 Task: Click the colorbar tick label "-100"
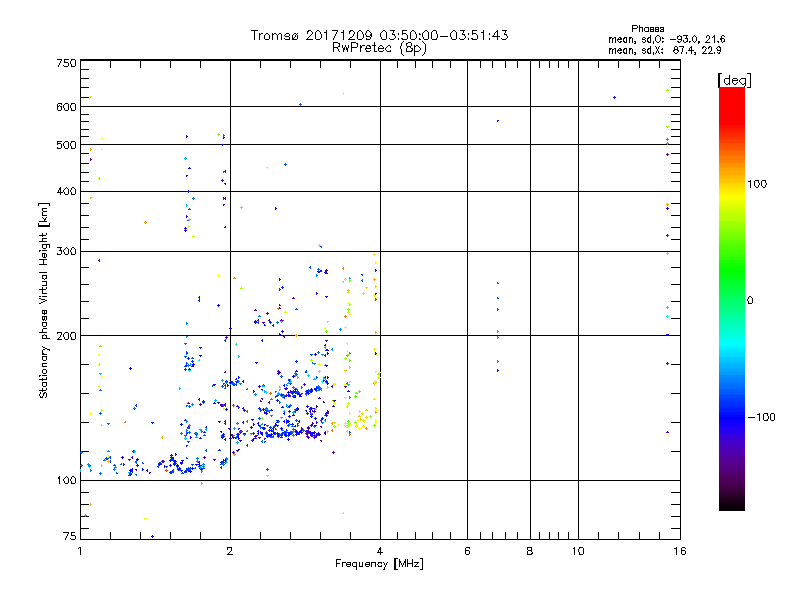tap(761, 417)
